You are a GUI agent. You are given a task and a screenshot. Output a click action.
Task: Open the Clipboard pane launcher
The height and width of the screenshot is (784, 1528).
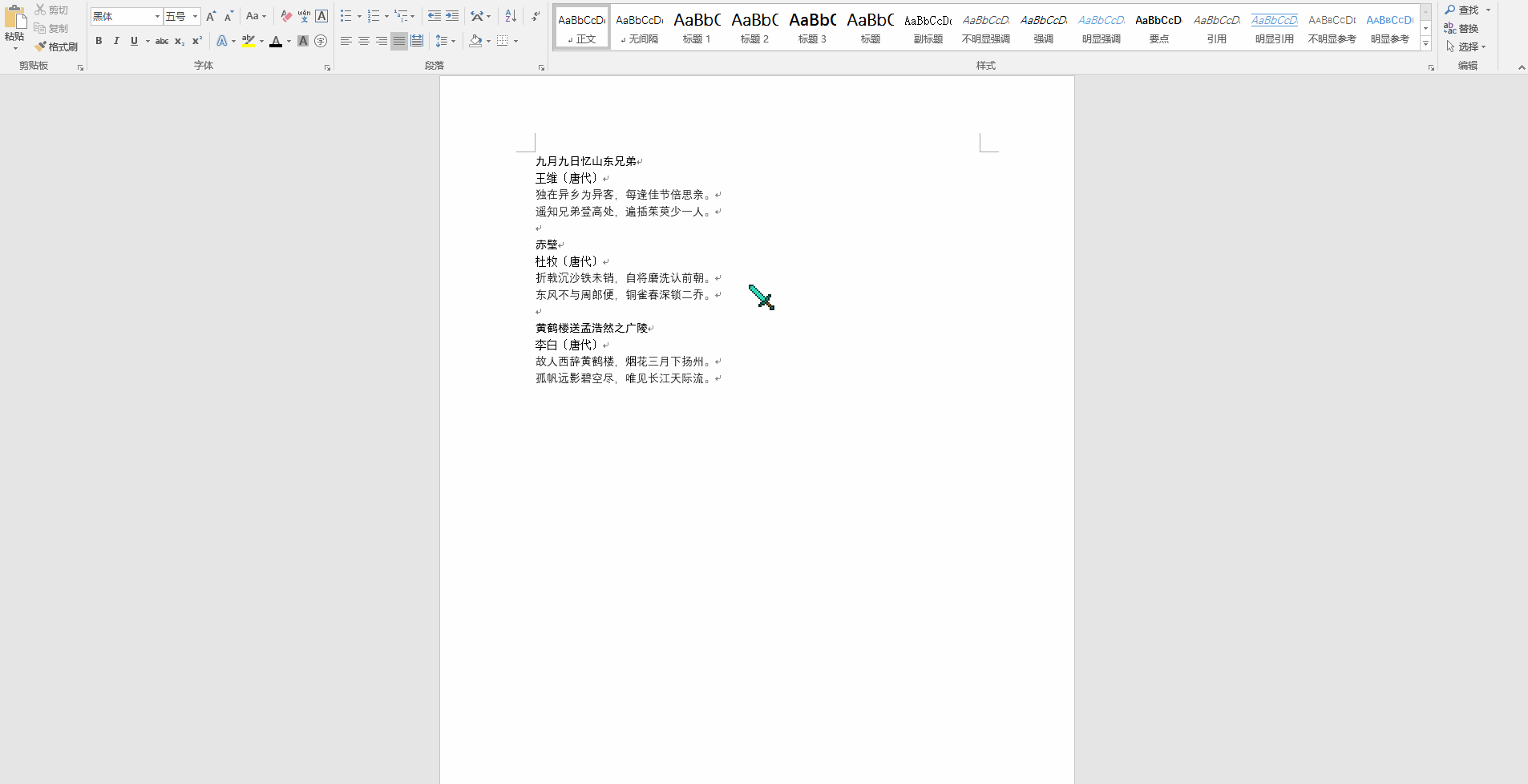(80, 68)
